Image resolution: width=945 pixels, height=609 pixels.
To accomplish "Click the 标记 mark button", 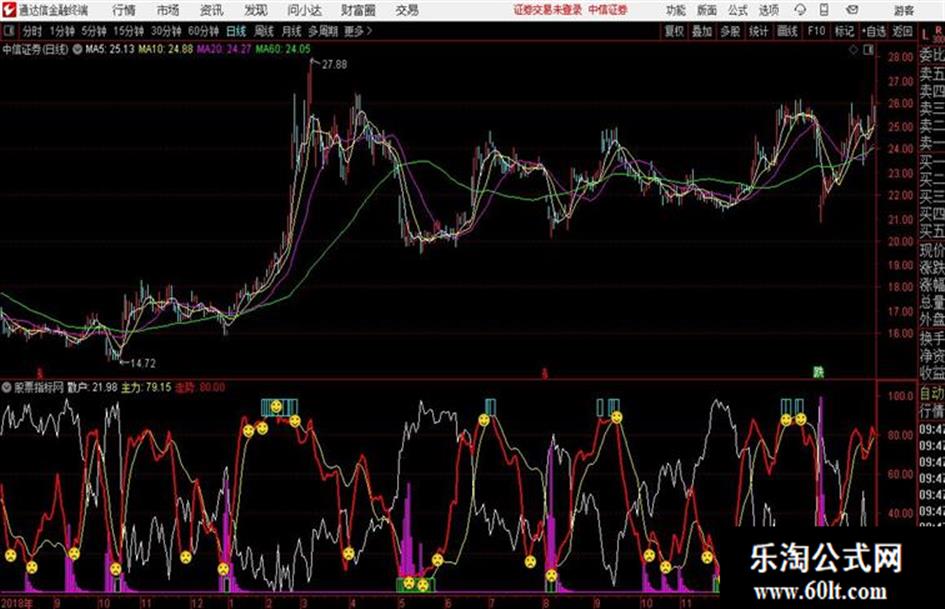I will coord(844,31).
